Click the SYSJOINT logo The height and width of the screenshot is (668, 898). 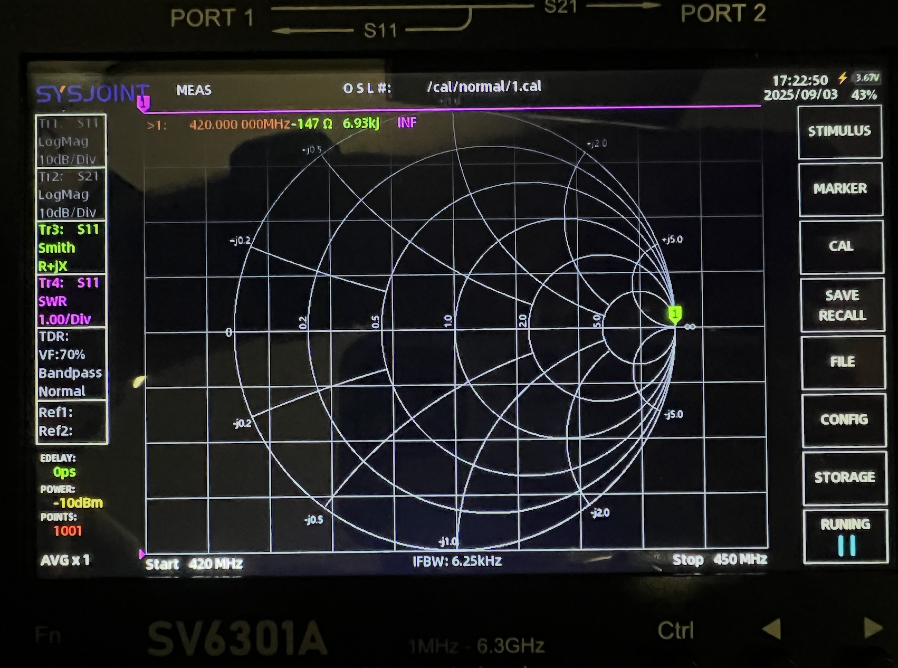[92, 94]
